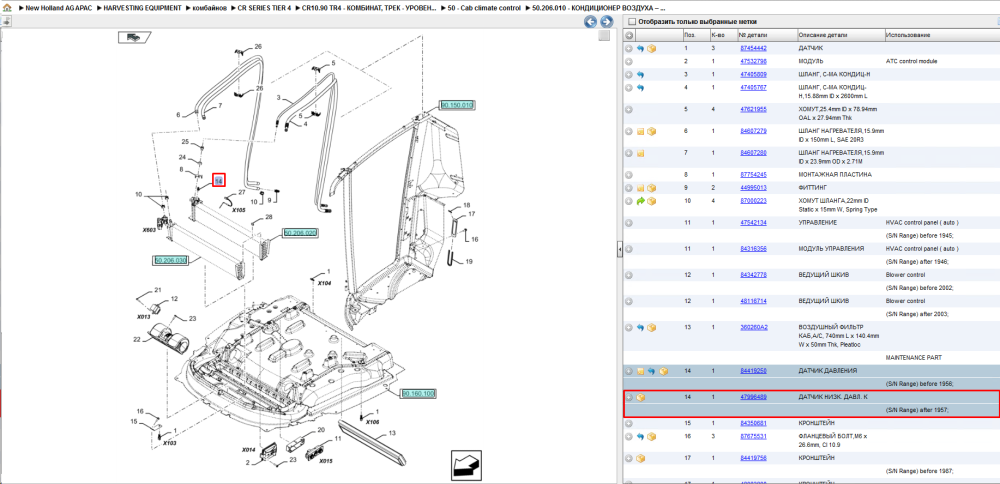This screenshot has height=484, width=1000.
Task: Click the package box icon for part 44995013
Action: 651,188
